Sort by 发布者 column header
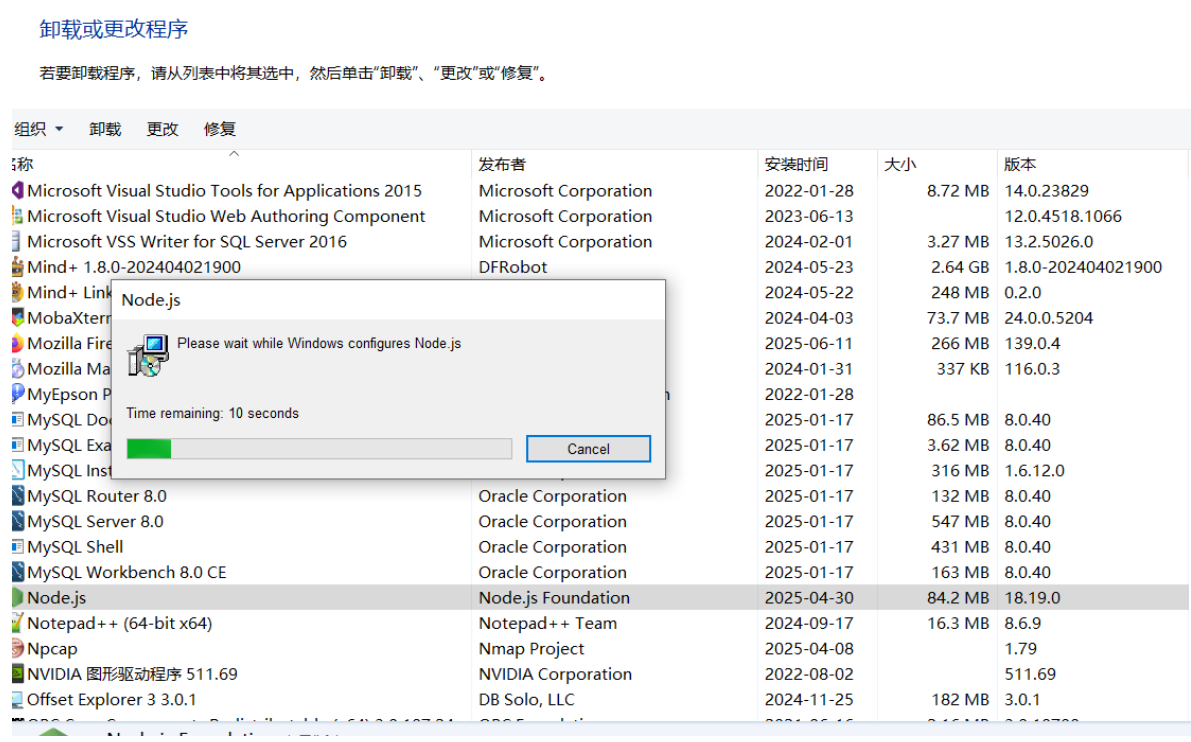Image resolution: width=1191 pixels, height=742 pixels. 502,164
